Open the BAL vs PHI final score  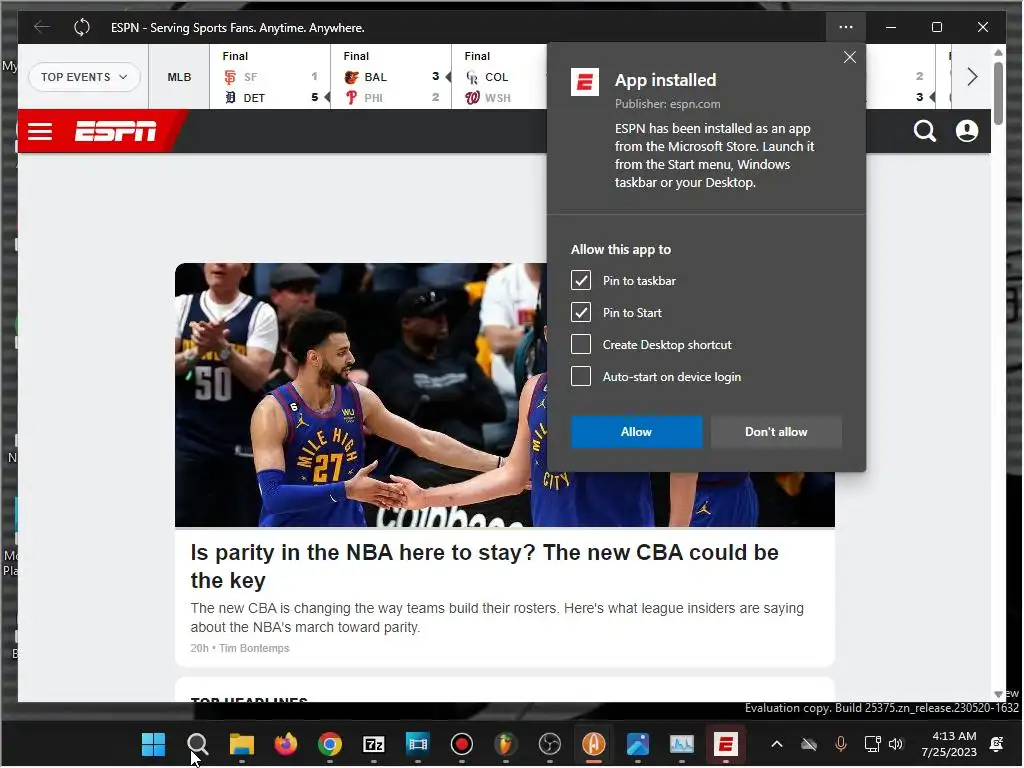[x=391, y=77]
